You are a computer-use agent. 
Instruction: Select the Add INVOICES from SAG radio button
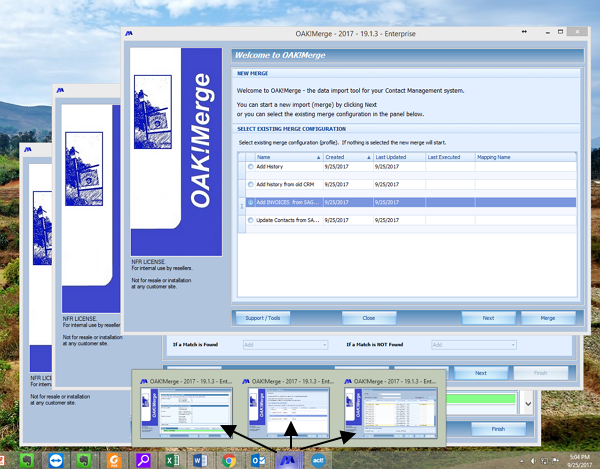[x=251, y=202]
